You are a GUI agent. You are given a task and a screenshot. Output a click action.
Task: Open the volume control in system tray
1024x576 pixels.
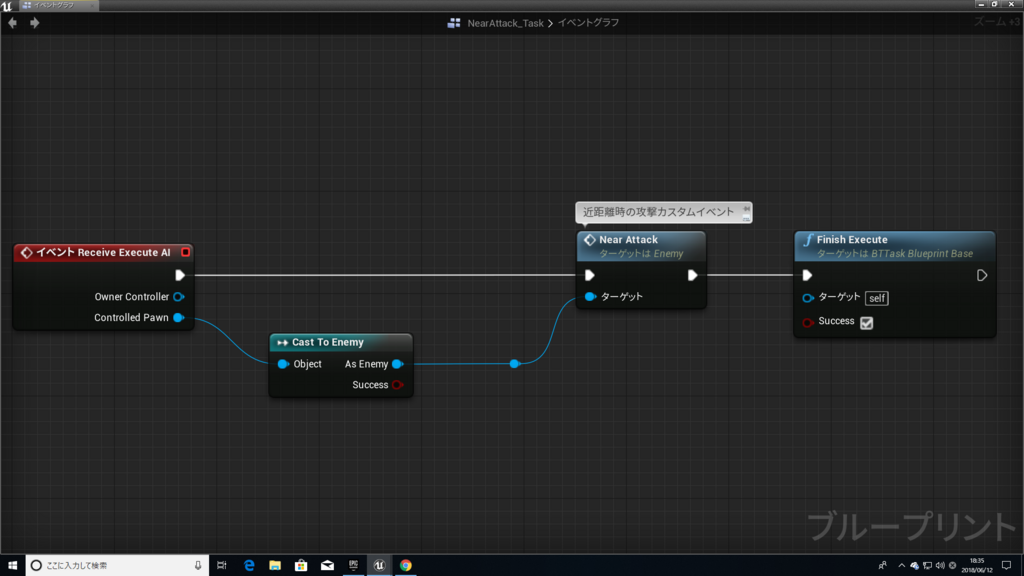tap(940, 566)
